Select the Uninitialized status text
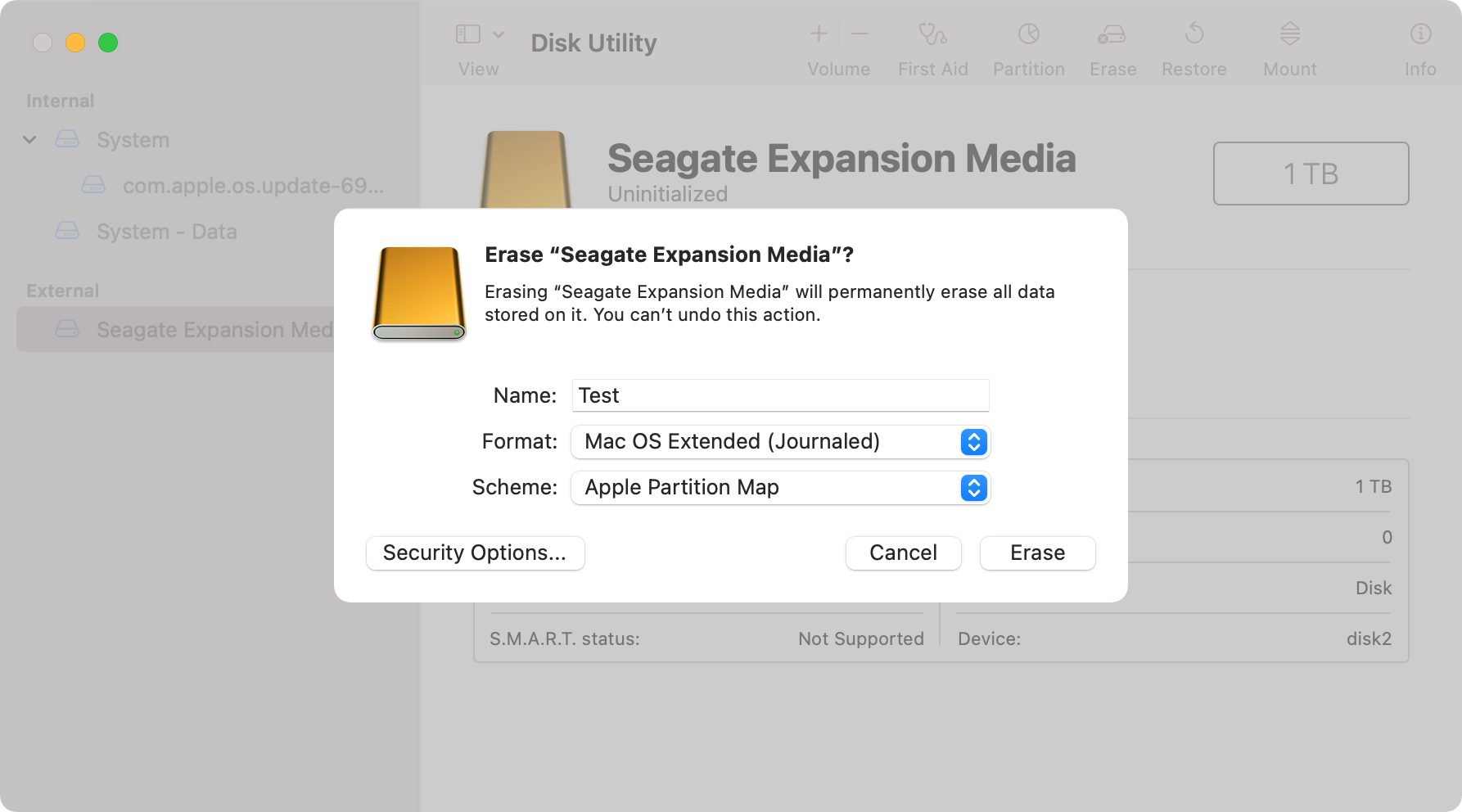 tap(667, 194)
